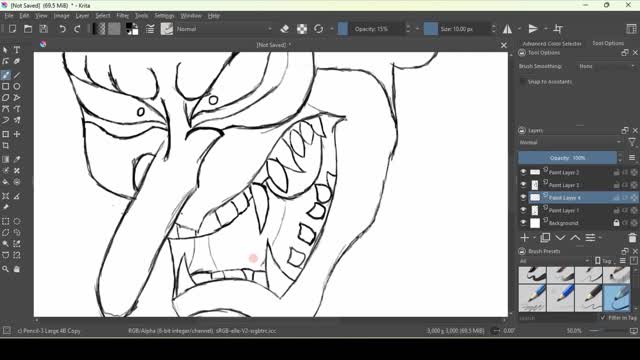
Task: Delete the selected layer trash button
Action: (632, 238)
